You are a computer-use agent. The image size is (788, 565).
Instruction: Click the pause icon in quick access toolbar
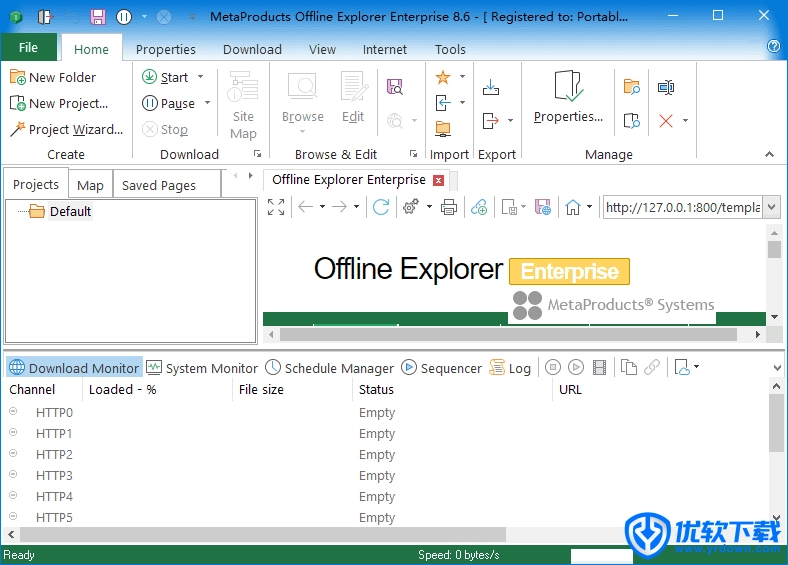[124, 17]
